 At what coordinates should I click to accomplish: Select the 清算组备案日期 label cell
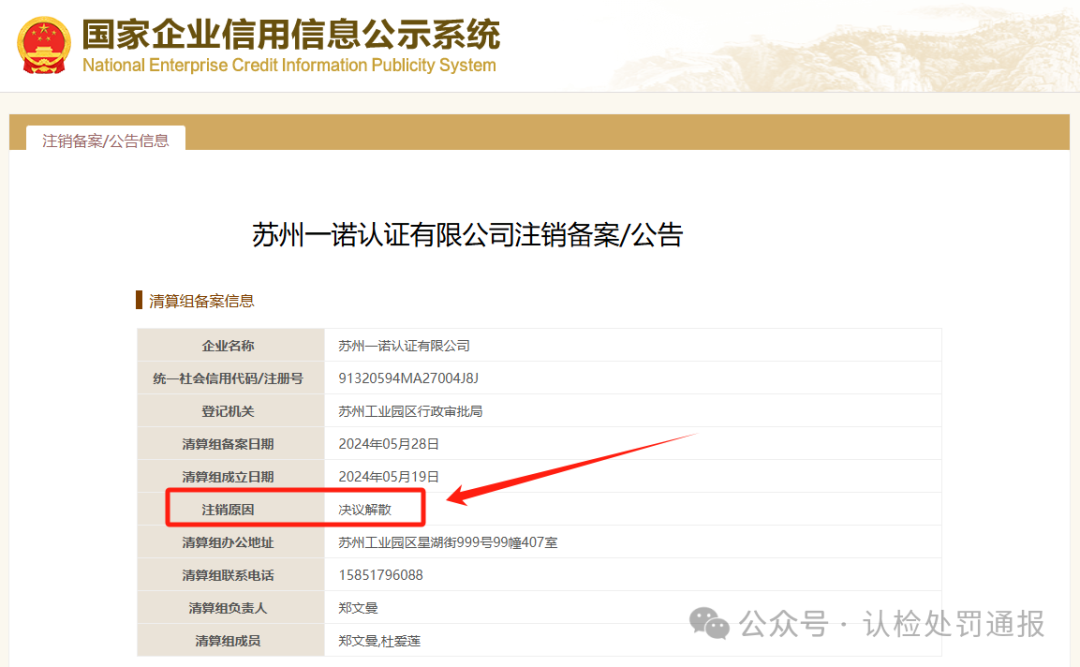231,444
